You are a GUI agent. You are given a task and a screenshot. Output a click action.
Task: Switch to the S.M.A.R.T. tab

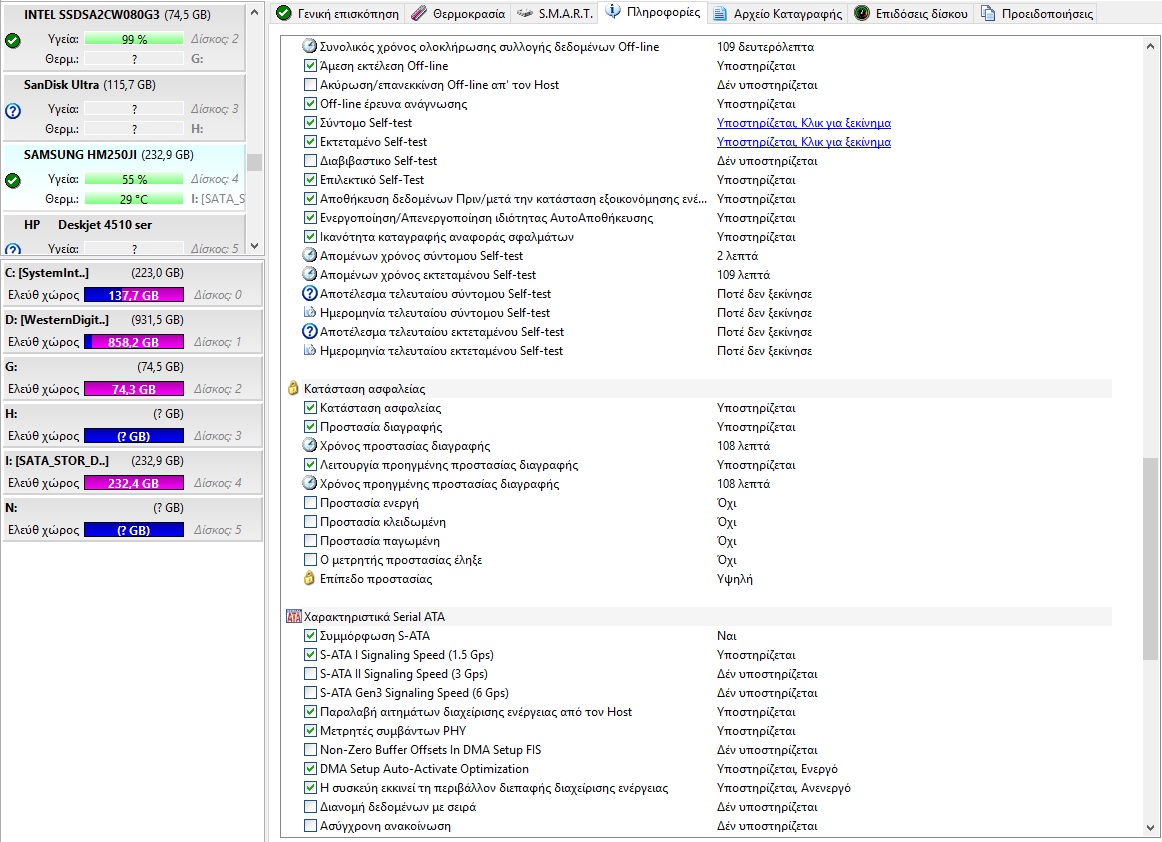coord(555,14)
